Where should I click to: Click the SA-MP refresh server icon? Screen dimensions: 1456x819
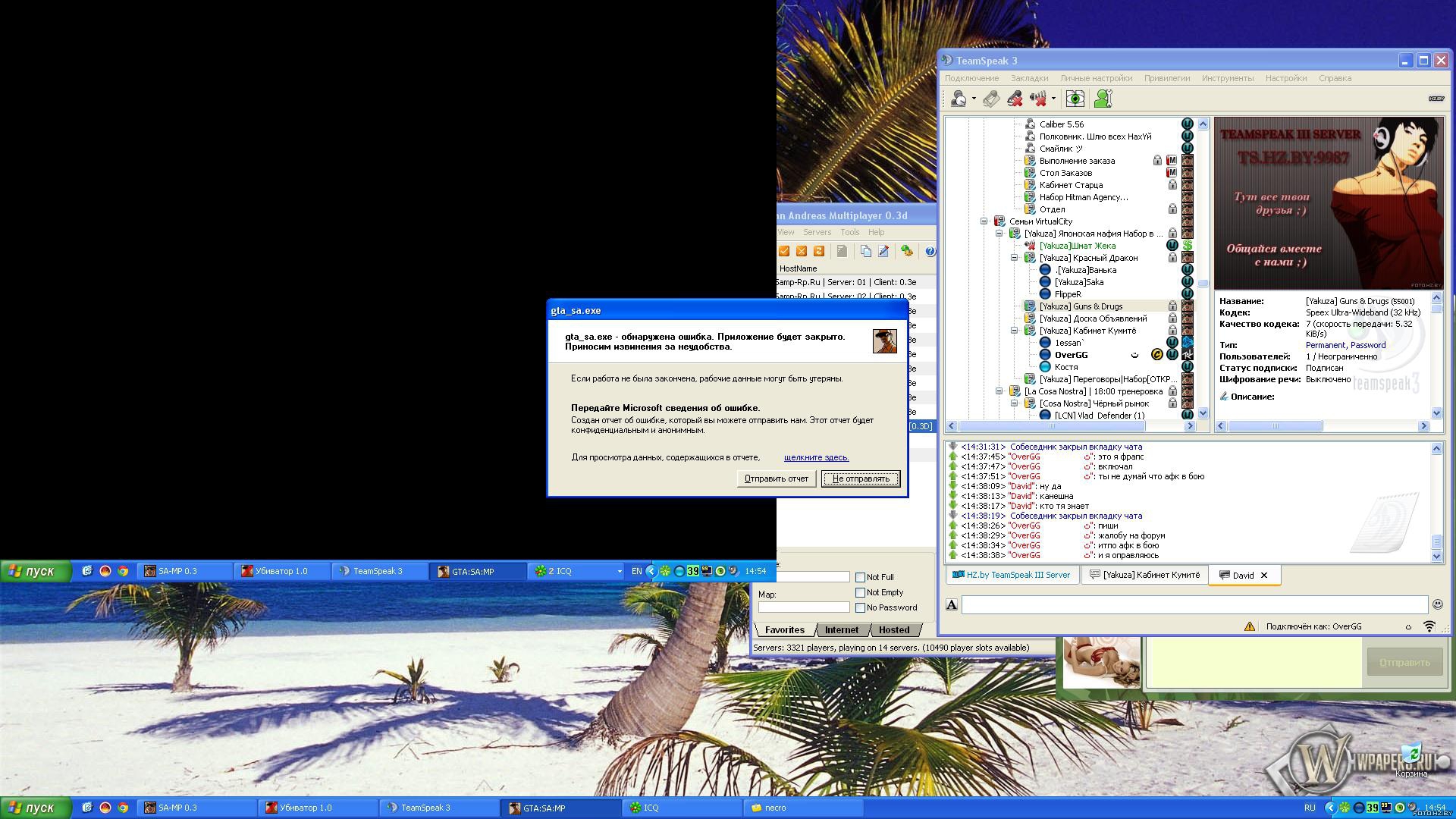(x=818, y=251)
